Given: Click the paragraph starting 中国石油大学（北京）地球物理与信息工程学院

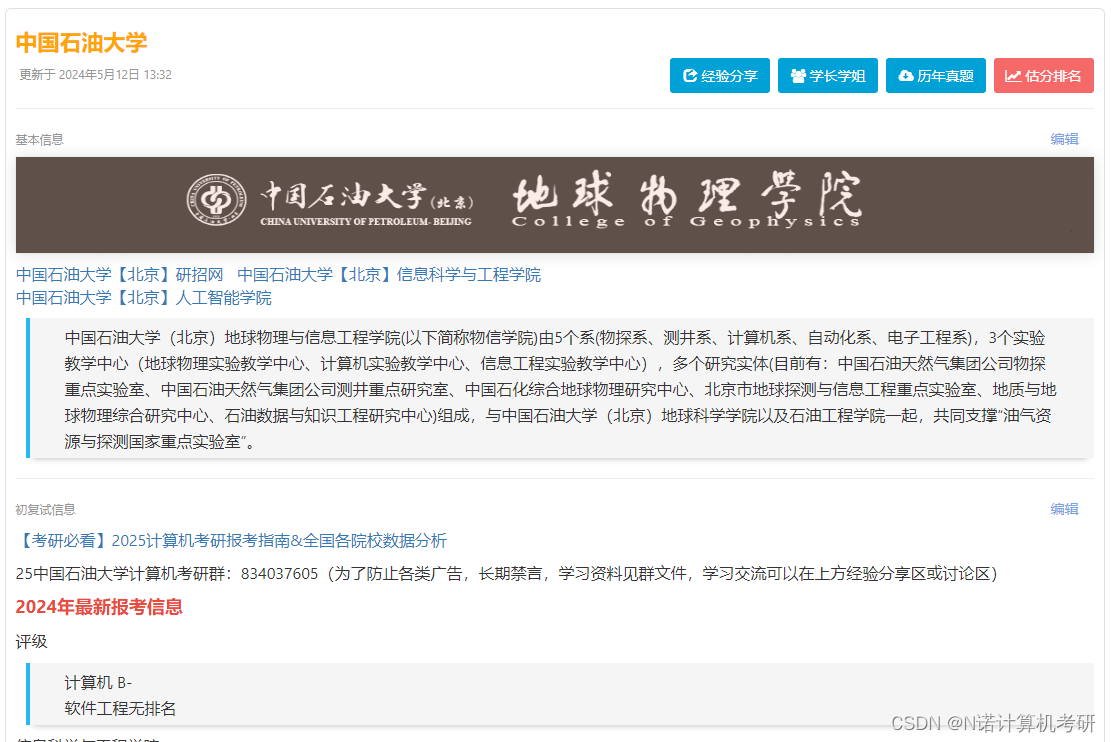Looking at the screenshot, I should click(560, 389).
